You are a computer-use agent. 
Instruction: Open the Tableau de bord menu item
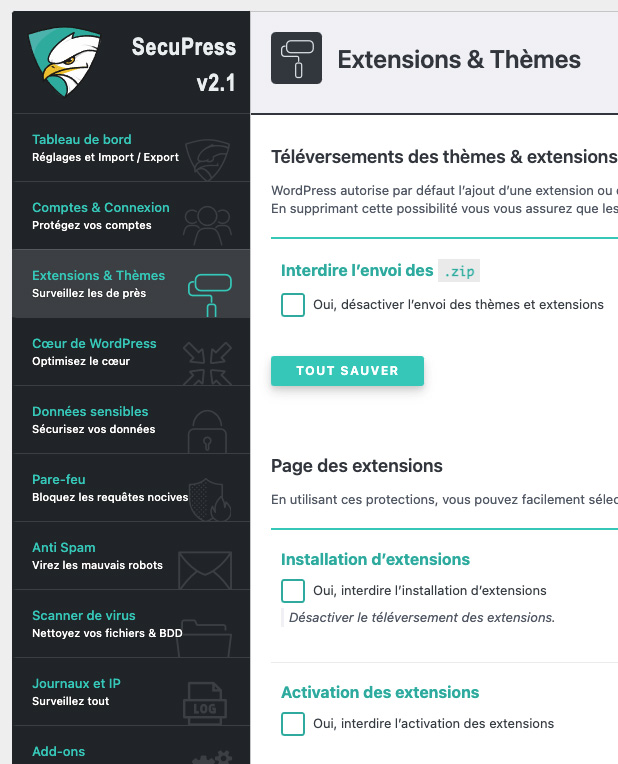[x=82, y=139]
